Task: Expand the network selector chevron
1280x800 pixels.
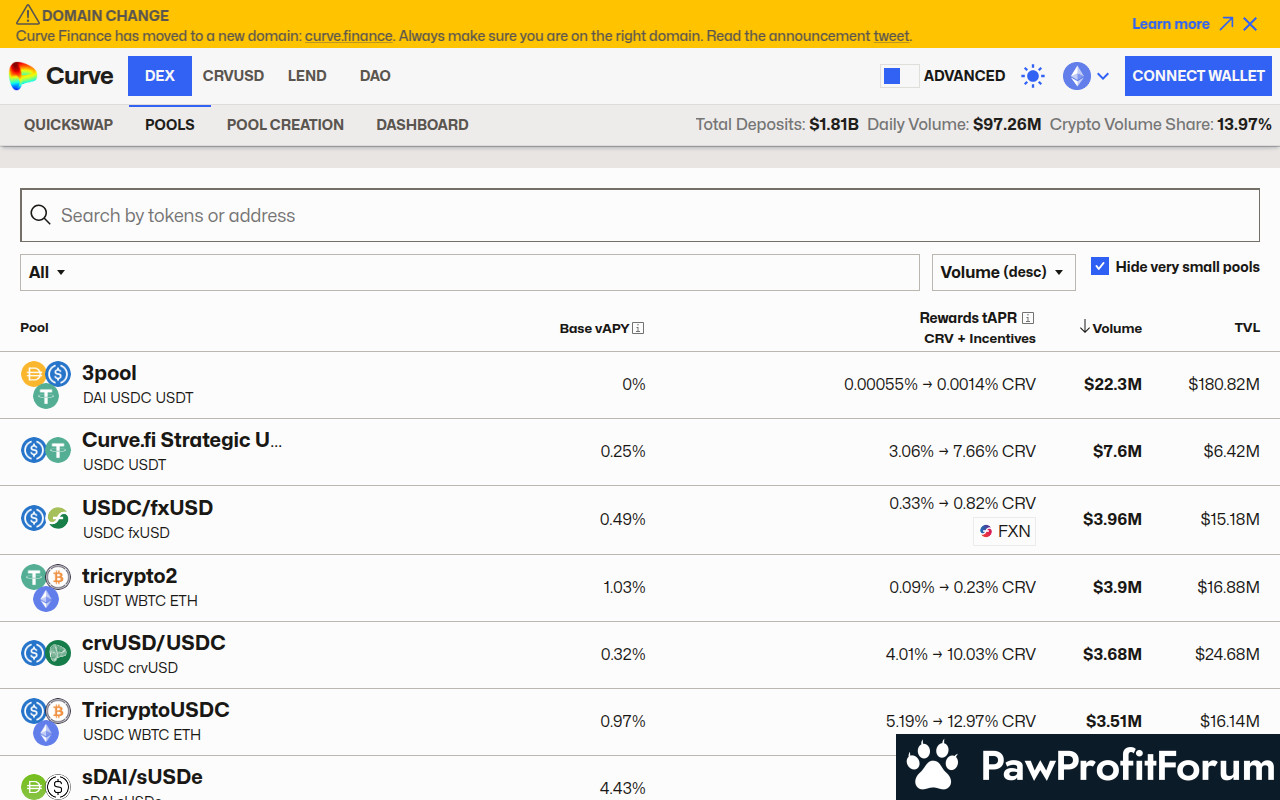Action: click(x=1103, y=76)
